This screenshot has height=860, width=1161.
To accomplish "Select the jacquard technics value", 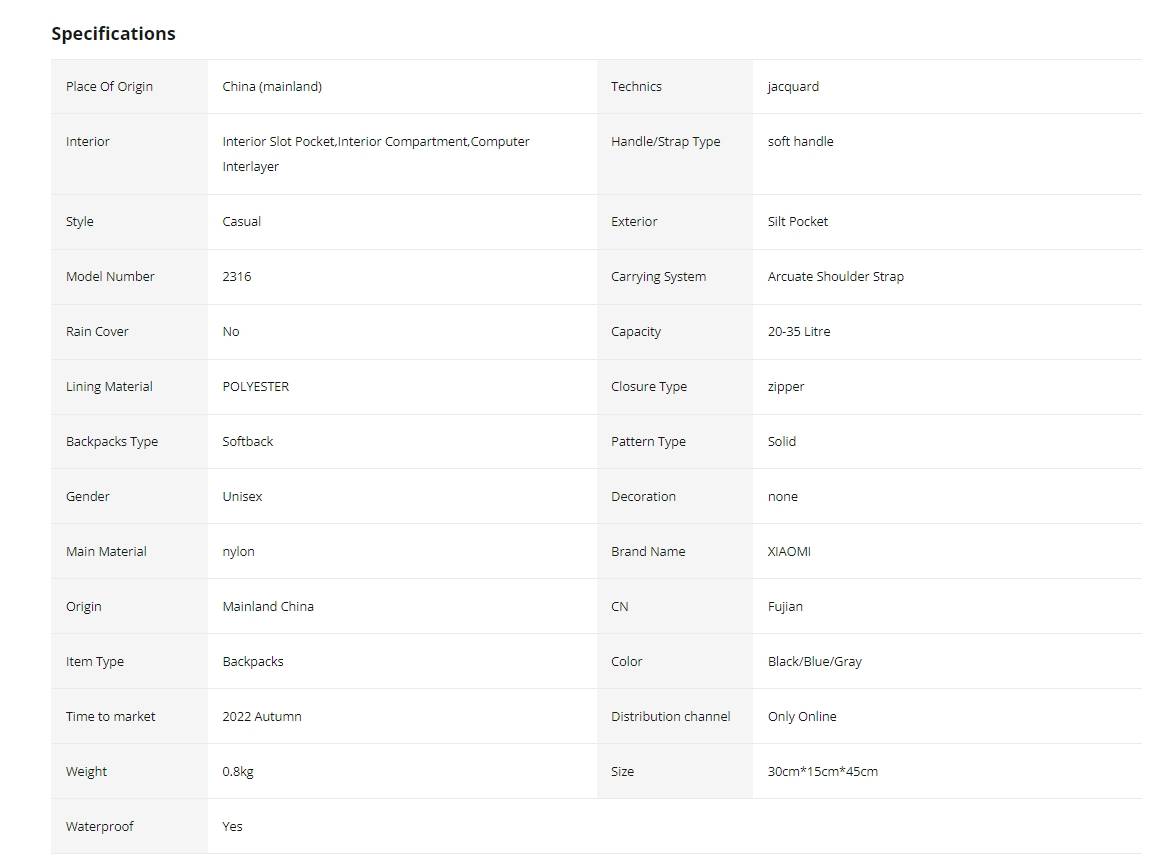I will (793, 87).
